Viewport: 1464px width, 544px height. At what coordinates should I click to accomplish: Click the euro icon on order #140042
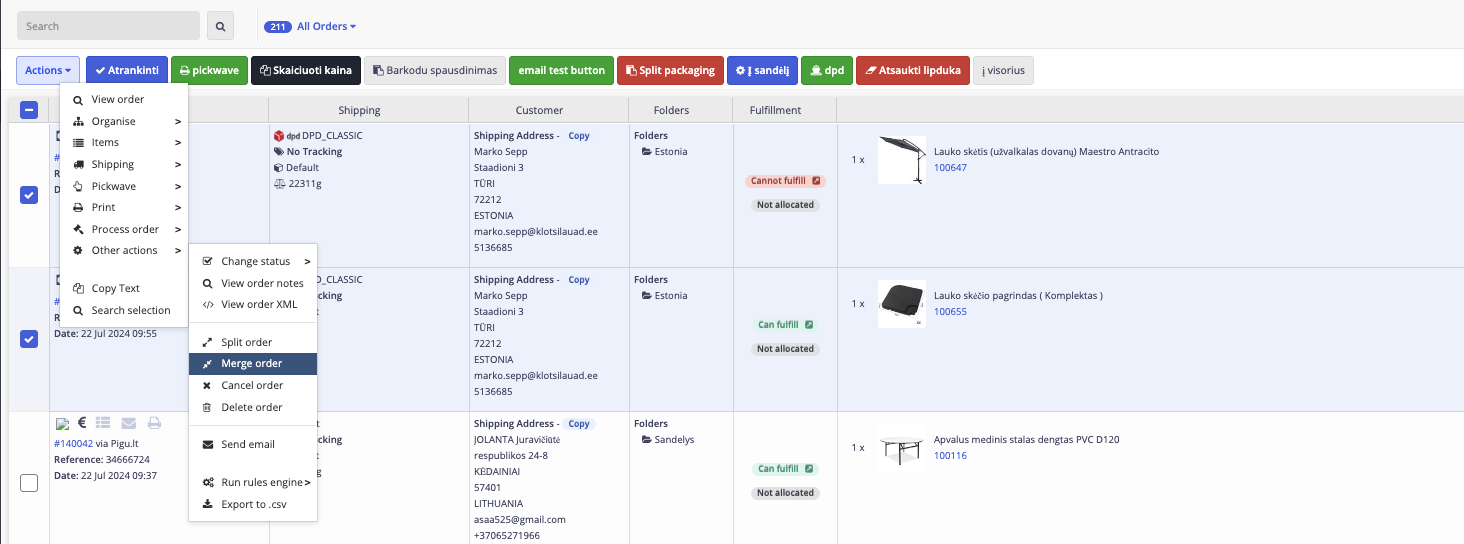(82, 423)
